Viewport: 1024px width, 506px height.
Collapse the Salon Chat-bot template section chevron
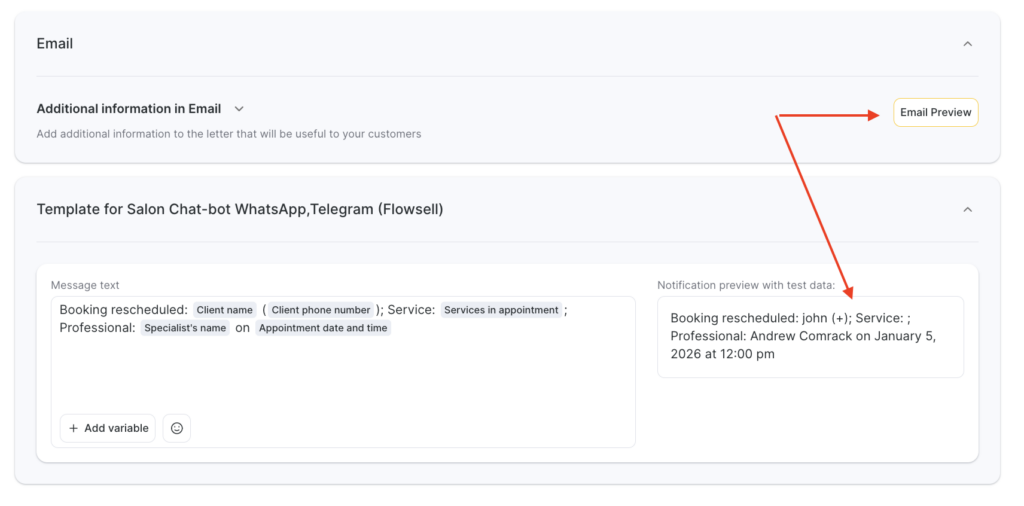pyautogui.click(x=967, y=210)
